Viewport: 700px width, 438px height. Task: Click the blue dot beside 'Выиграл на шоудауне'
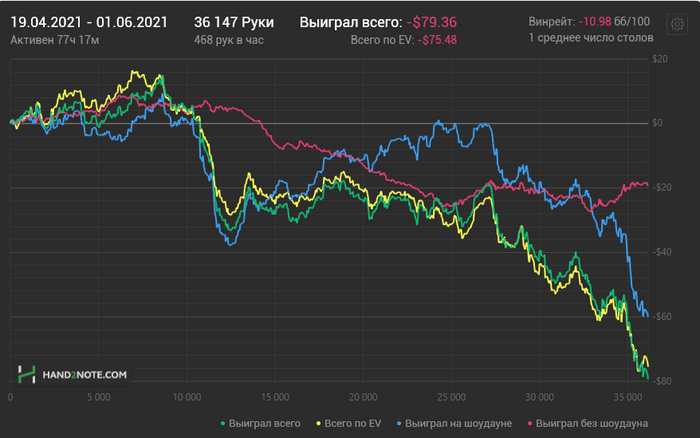point(399,423)
